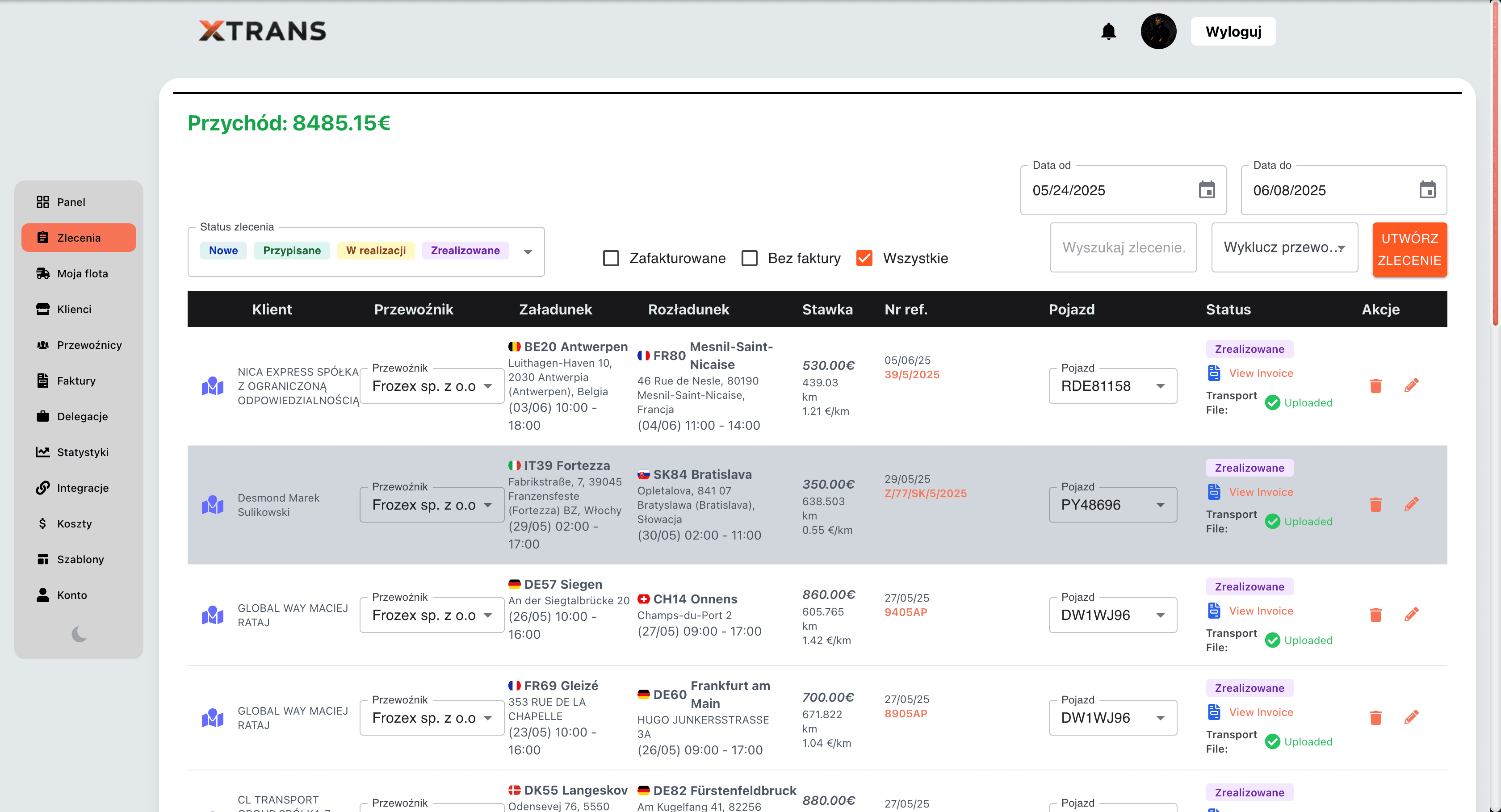
Task: Click the Przypisane status chip
Action: (291, 251)
